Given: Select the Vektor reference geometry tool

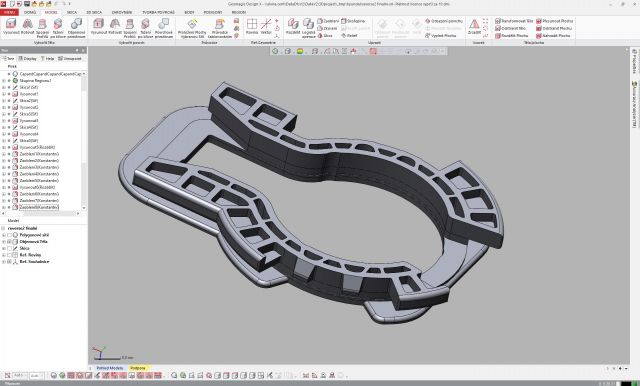Looking at the screenshot, I should (266, 27).
